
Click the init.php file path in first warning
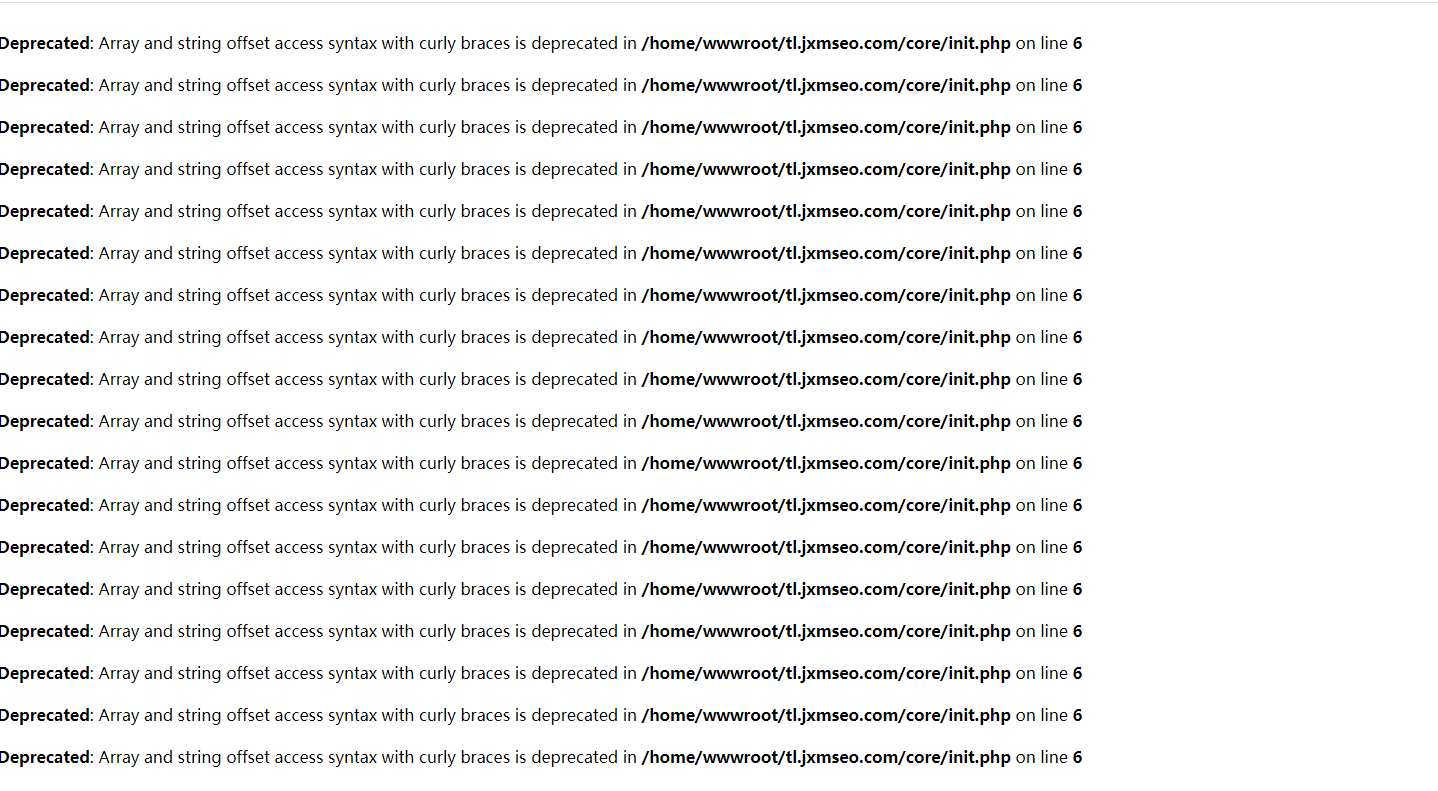826,44
